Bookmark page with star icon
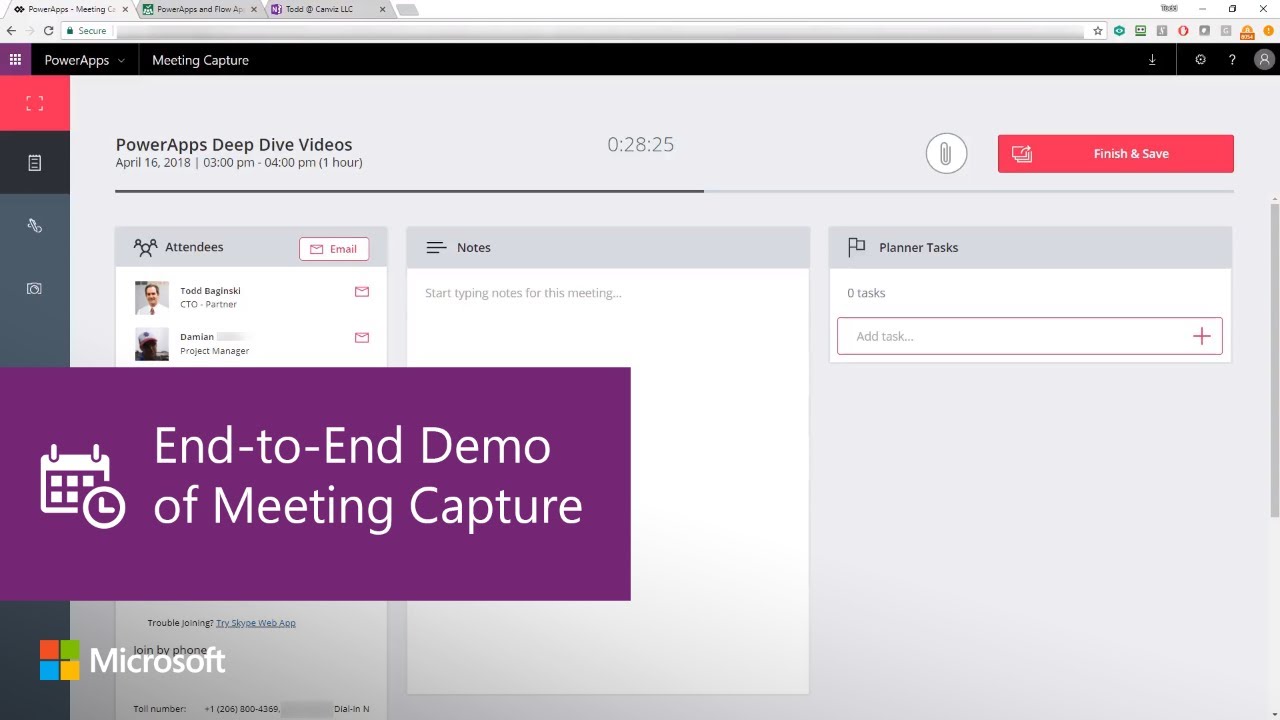The image size is (1280, 720). tap(1098, 31)
